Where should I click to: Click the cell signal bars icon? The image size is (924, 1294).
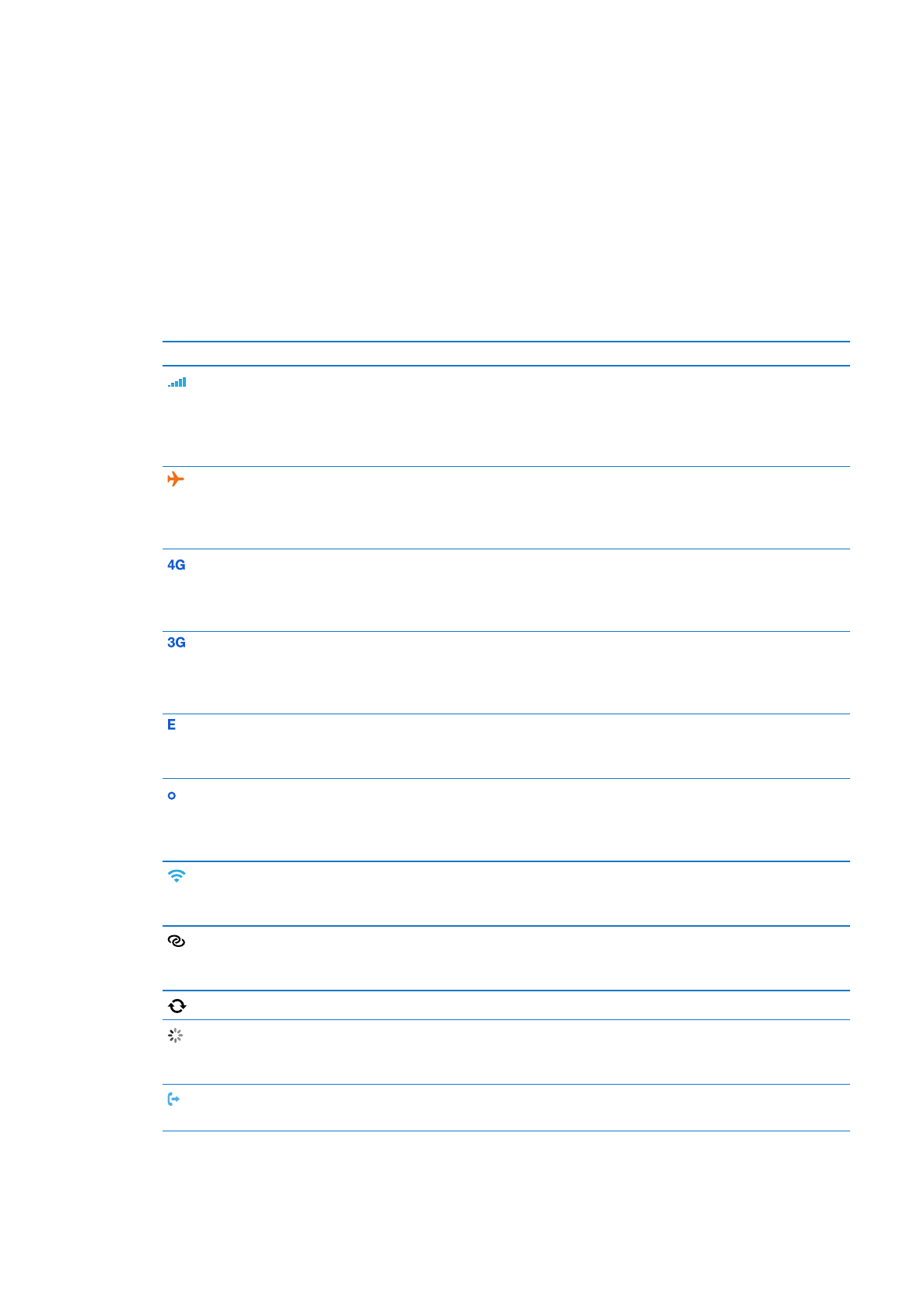point(177,382)
